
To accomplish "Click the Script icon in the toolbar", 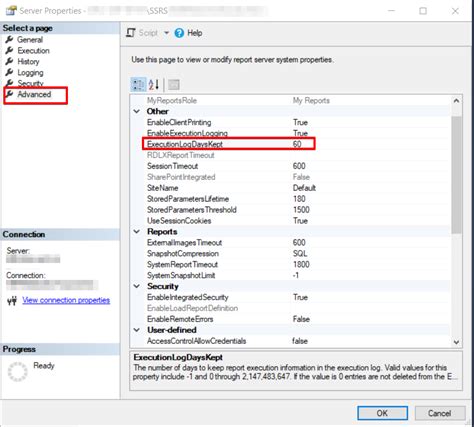I will (131, 33).
